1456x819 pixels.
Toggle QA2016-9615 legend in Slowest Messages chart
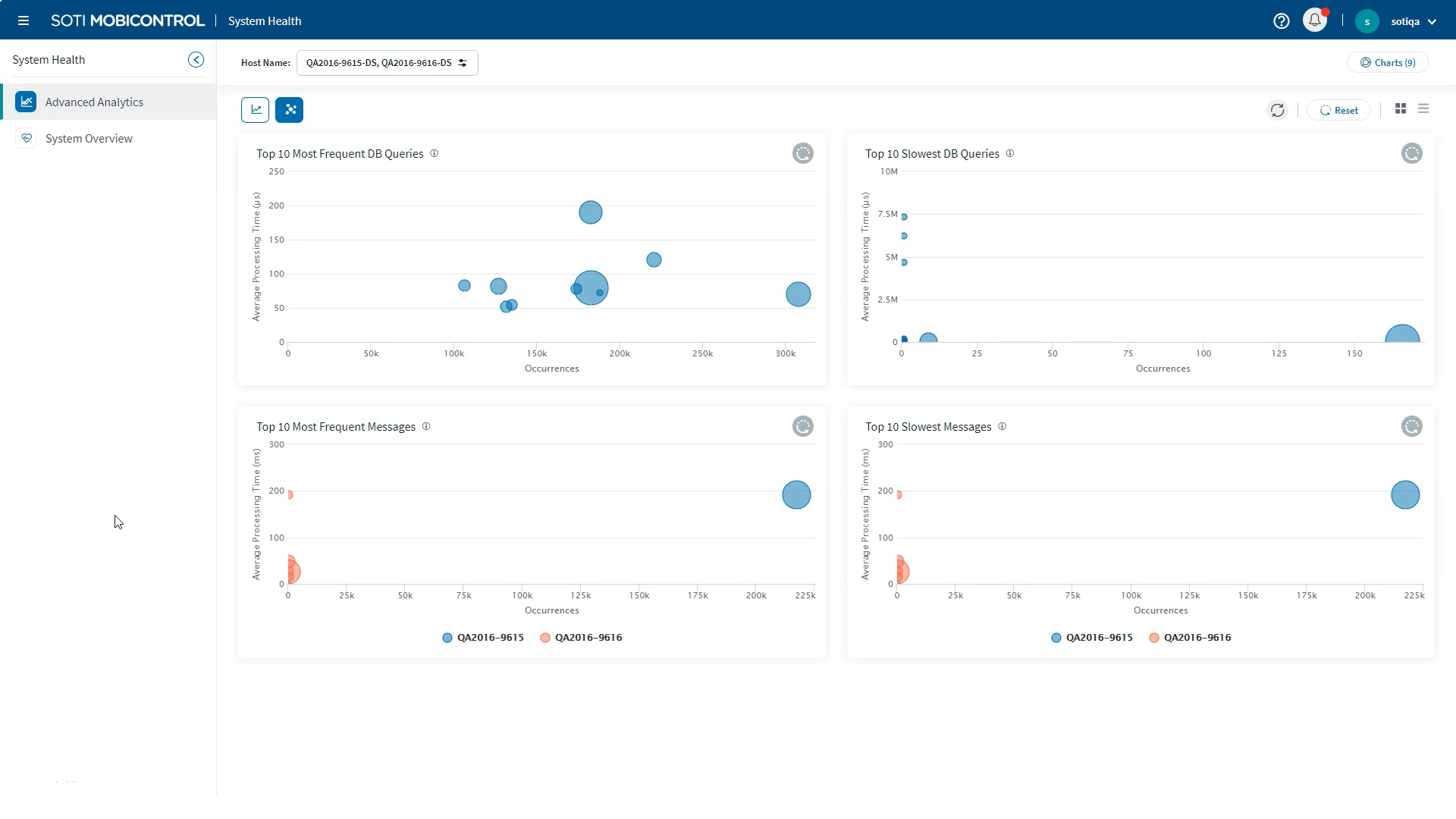(x=1092, y=638)
